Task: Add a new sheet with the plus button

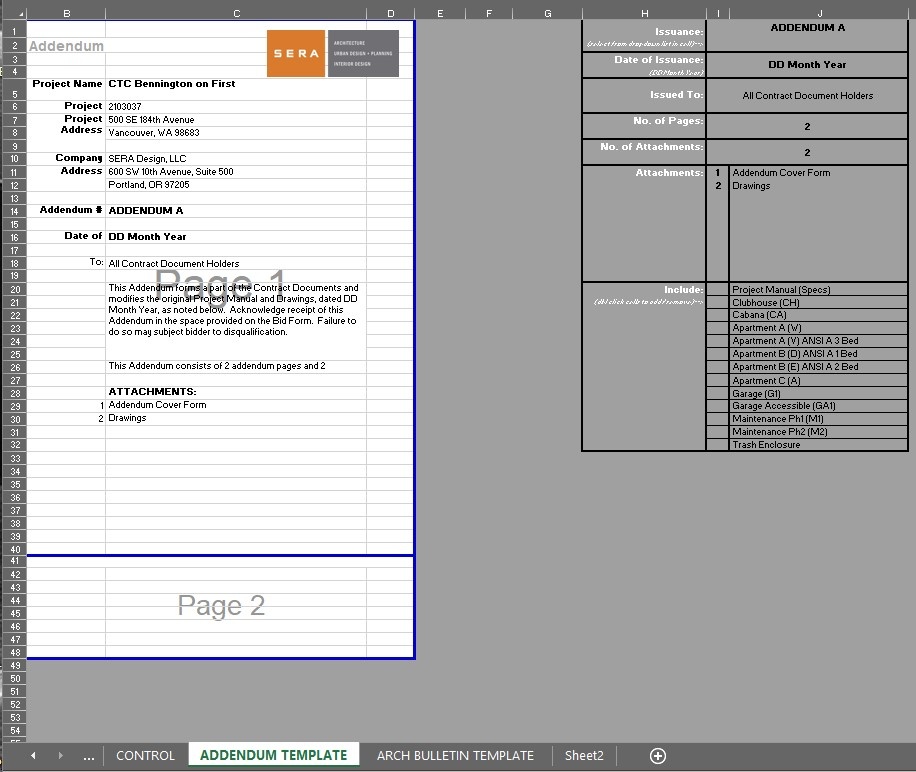Action: point(658,756)
